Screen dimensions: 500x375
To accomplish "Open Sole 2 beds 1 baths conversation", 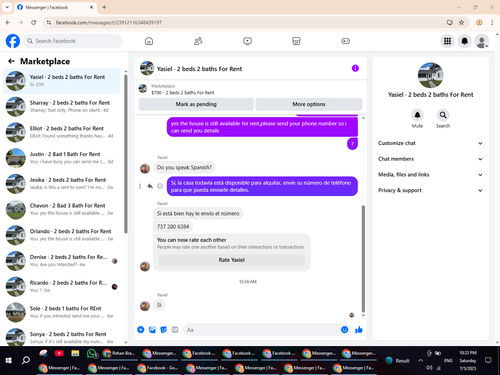I will [x=62, y=312].
